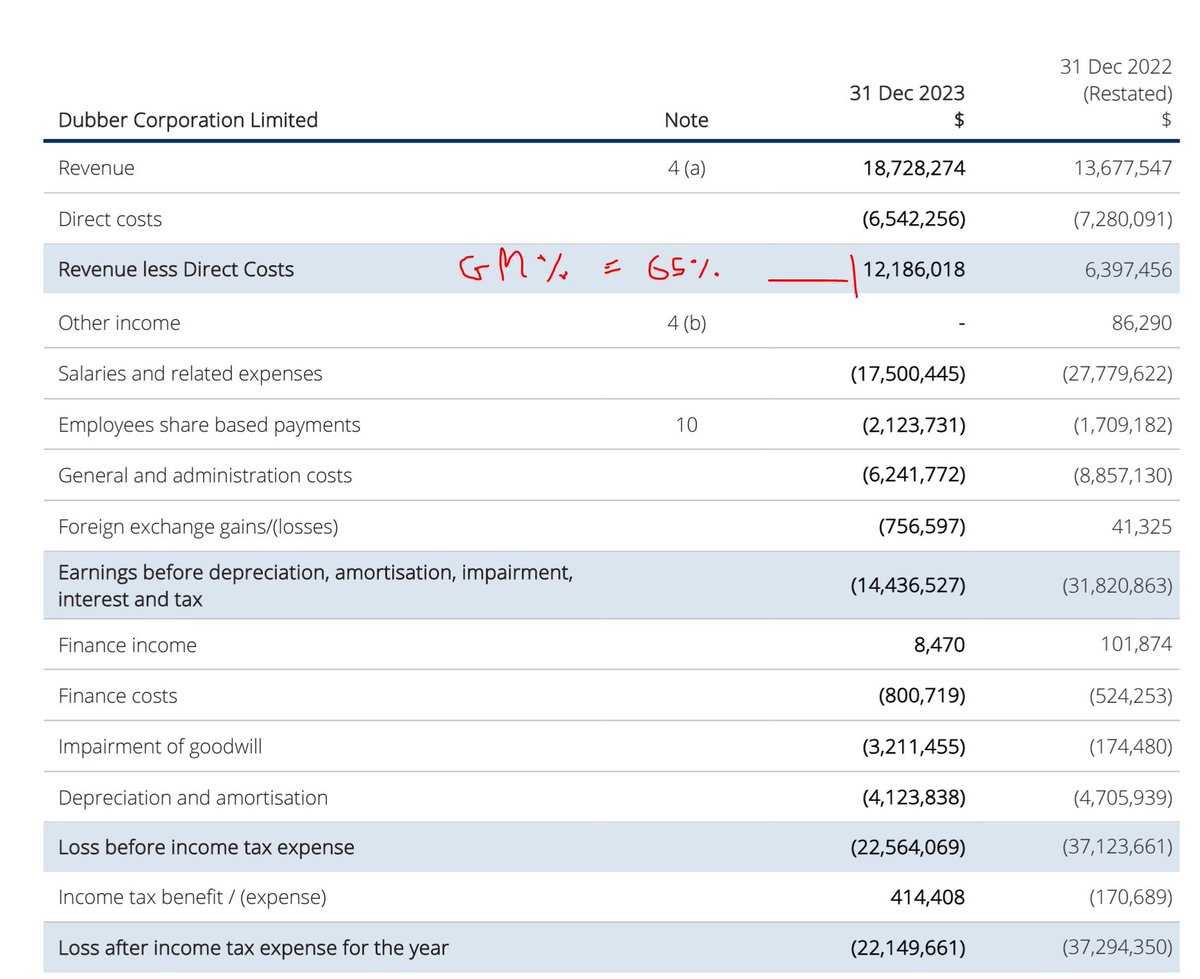The height and width of the screenshot is (979, 1200).
Task: Click note reference '10'
Action: pos(686,425)
